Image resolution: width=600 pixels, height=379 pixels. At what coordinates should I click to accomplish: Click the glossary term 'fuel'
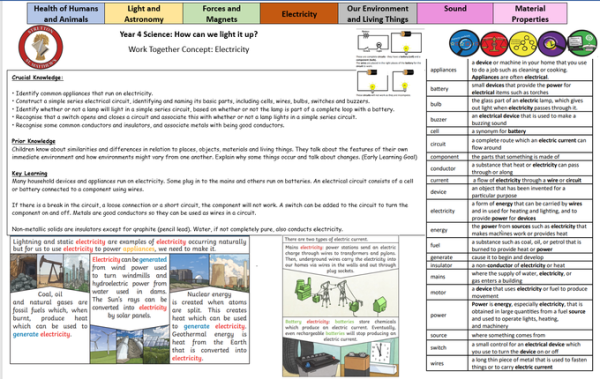click(x=435, y=245)
